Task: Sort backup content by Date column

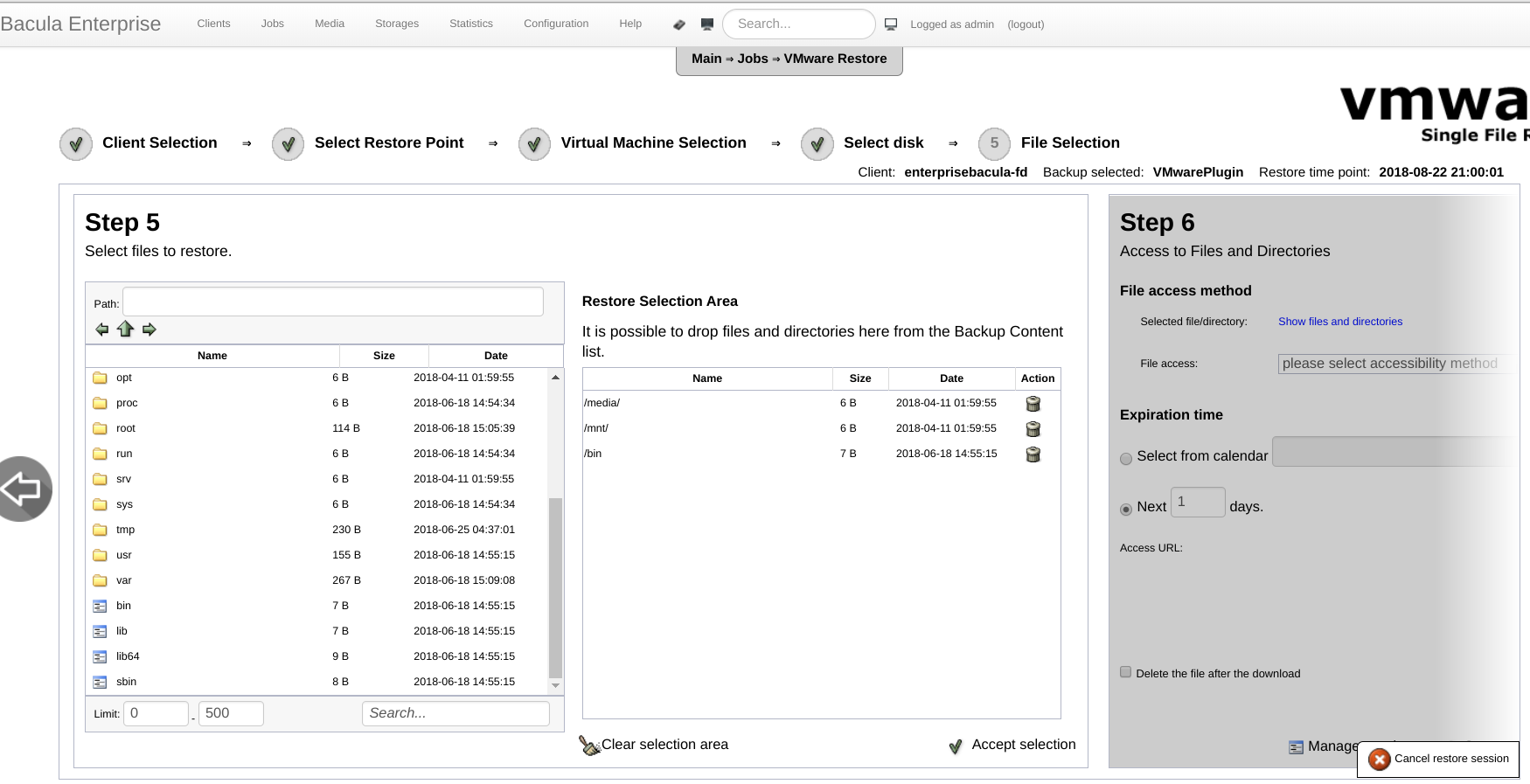Action: 496,356
